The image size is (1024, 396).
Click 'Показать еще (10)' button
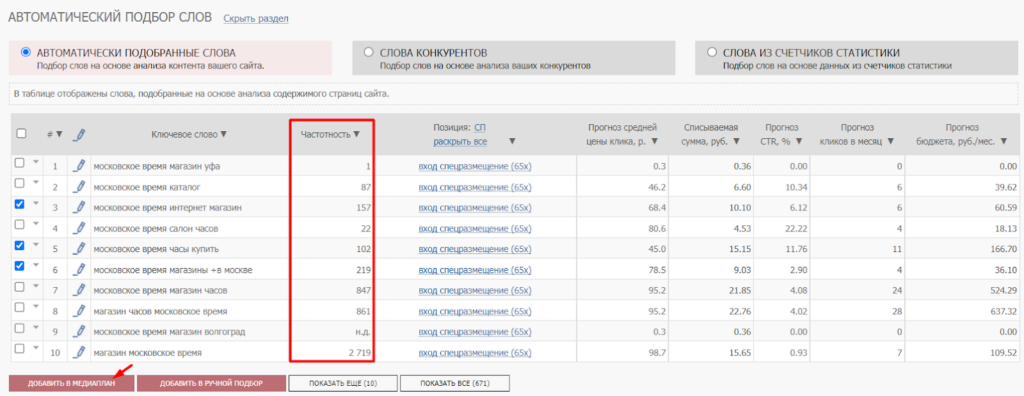click(343, 384)
